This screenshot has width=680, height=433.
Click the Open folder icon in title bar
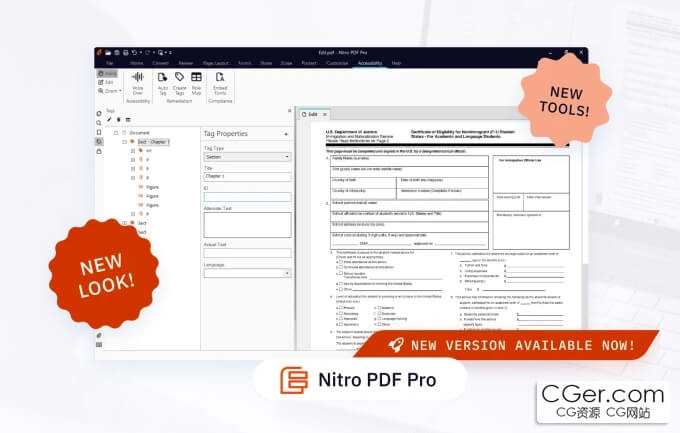108,52
